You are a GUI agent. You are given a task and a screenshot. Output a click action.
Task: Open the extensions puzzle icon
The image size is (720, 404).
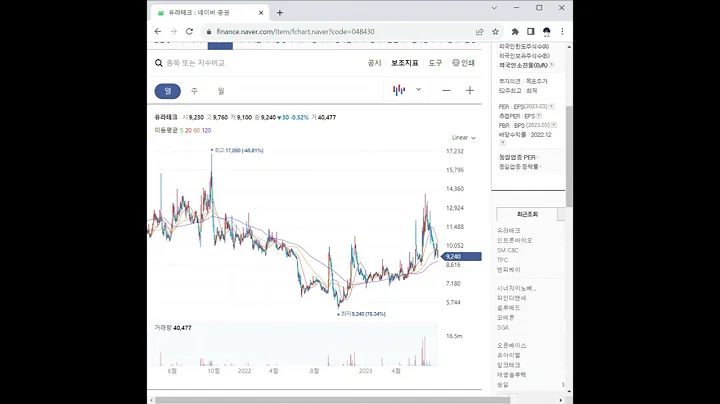[515, 32]
